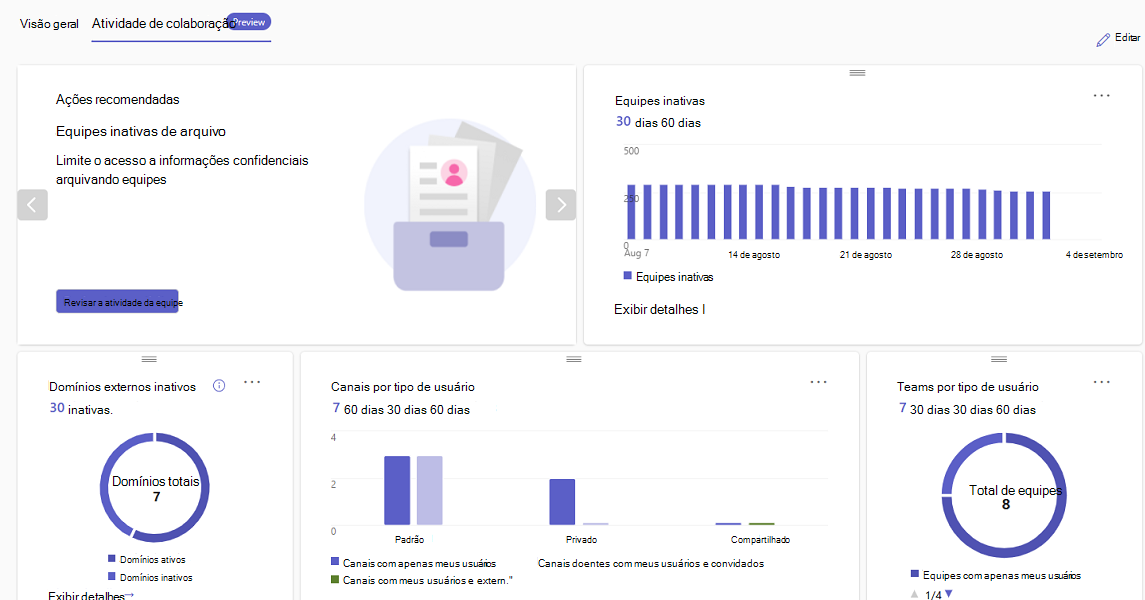This screenshot has width=1145, height=600.
Task: Select 30 dias in Equipes inativas
Action: pyautogui.click(x=637, y=122)
